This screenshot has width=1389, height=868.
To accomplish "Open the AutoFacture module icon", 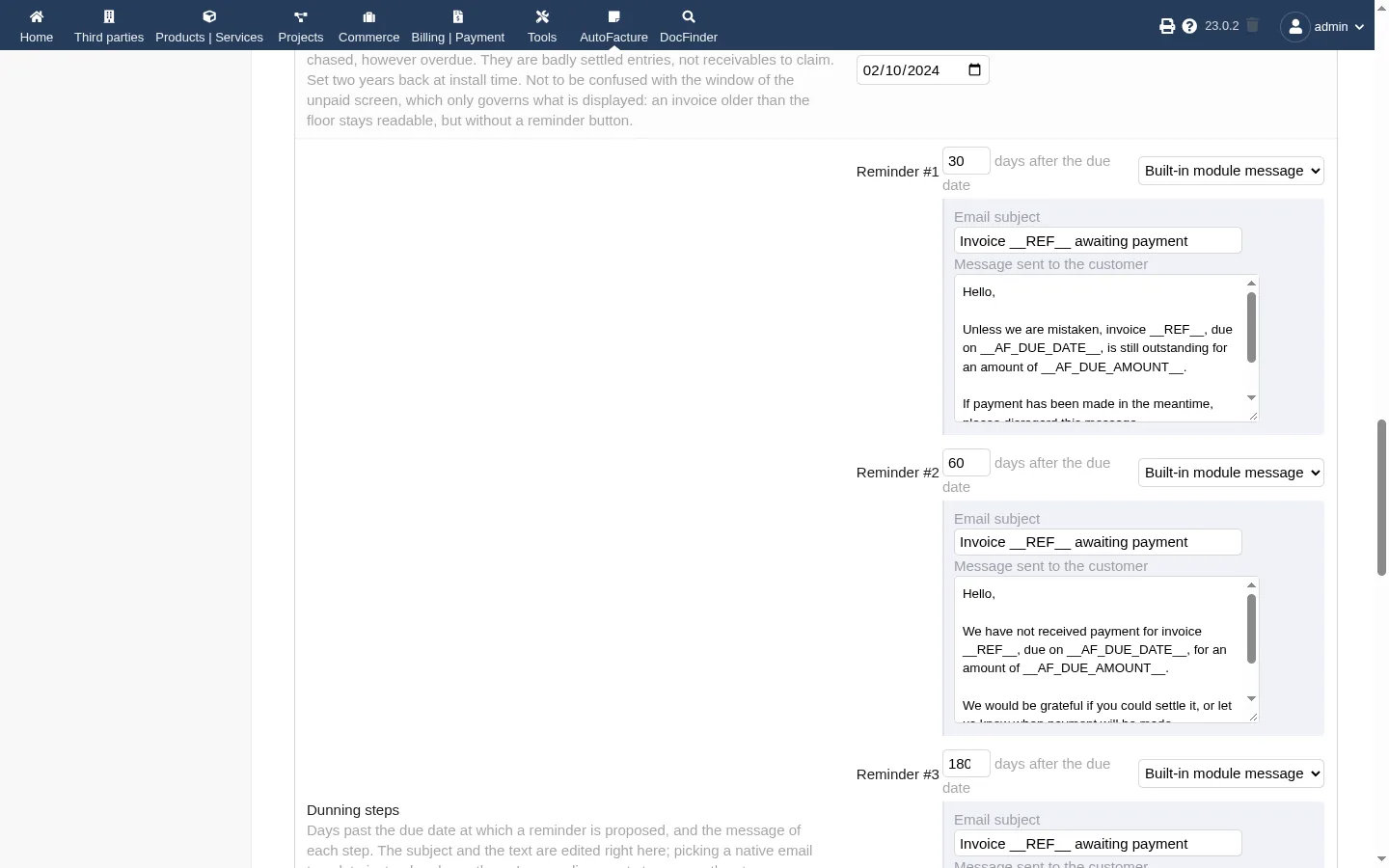I will [614, 16].
